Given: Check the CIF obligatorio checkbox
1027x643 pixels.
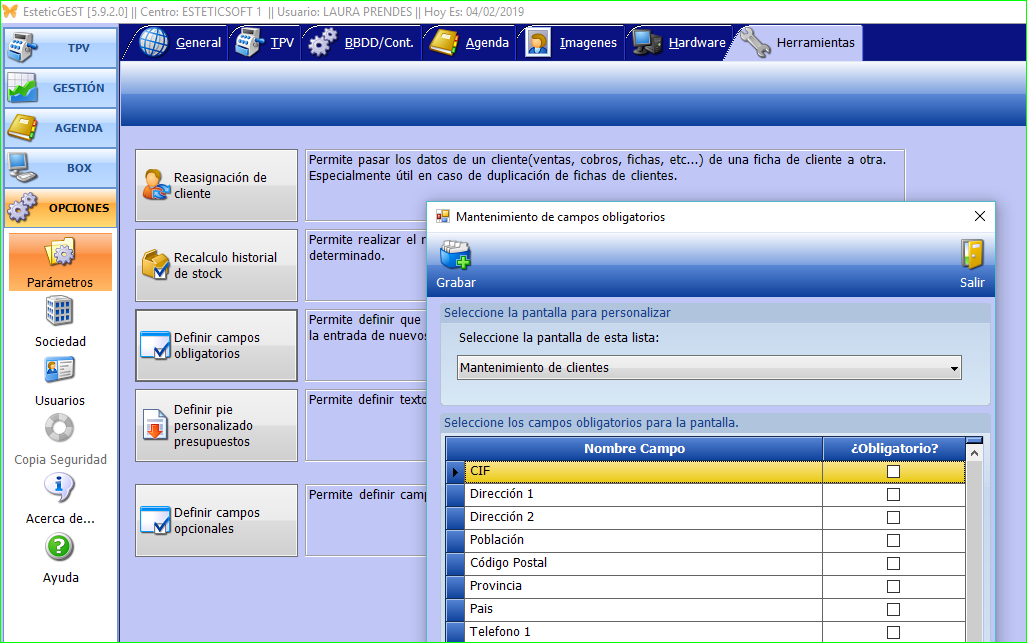Looking at the screenshot, I should click(x=893, y=472).
